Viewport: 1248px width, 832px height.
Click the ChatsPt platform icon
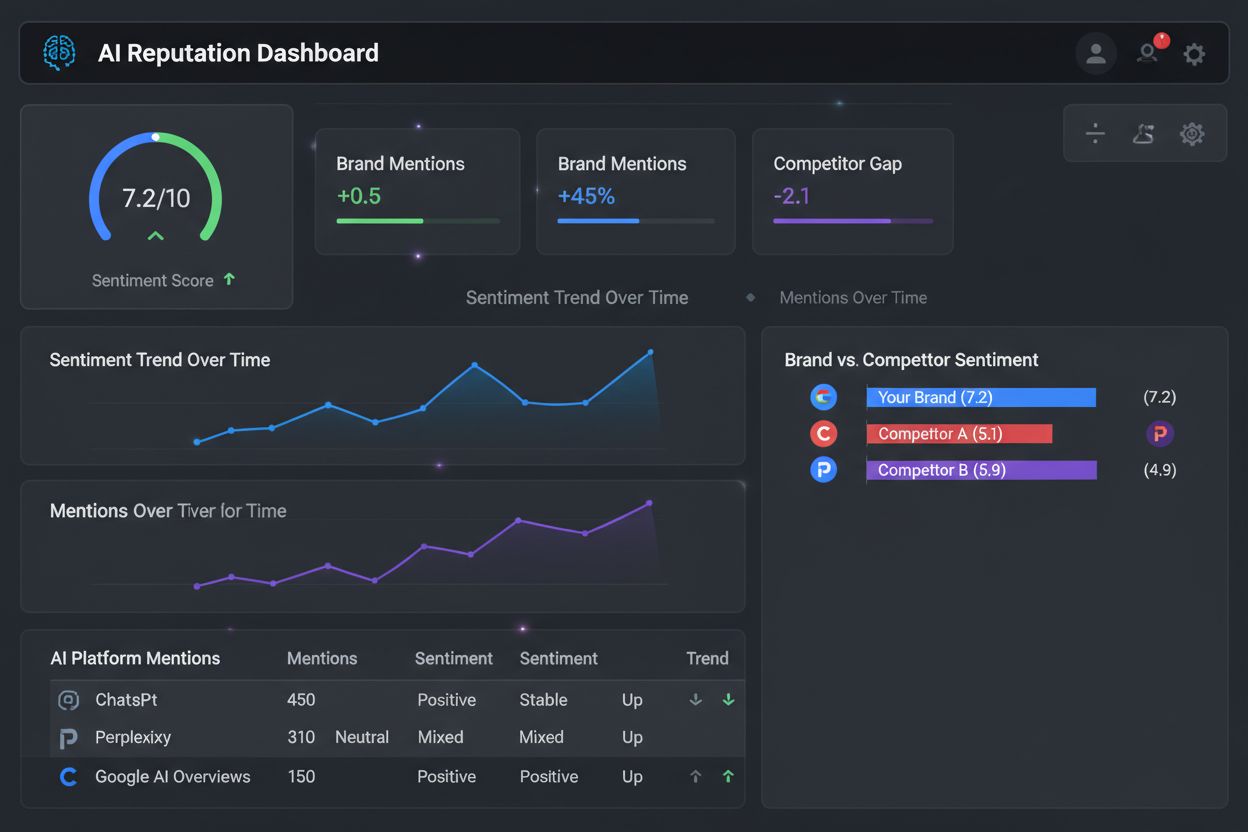68,699
